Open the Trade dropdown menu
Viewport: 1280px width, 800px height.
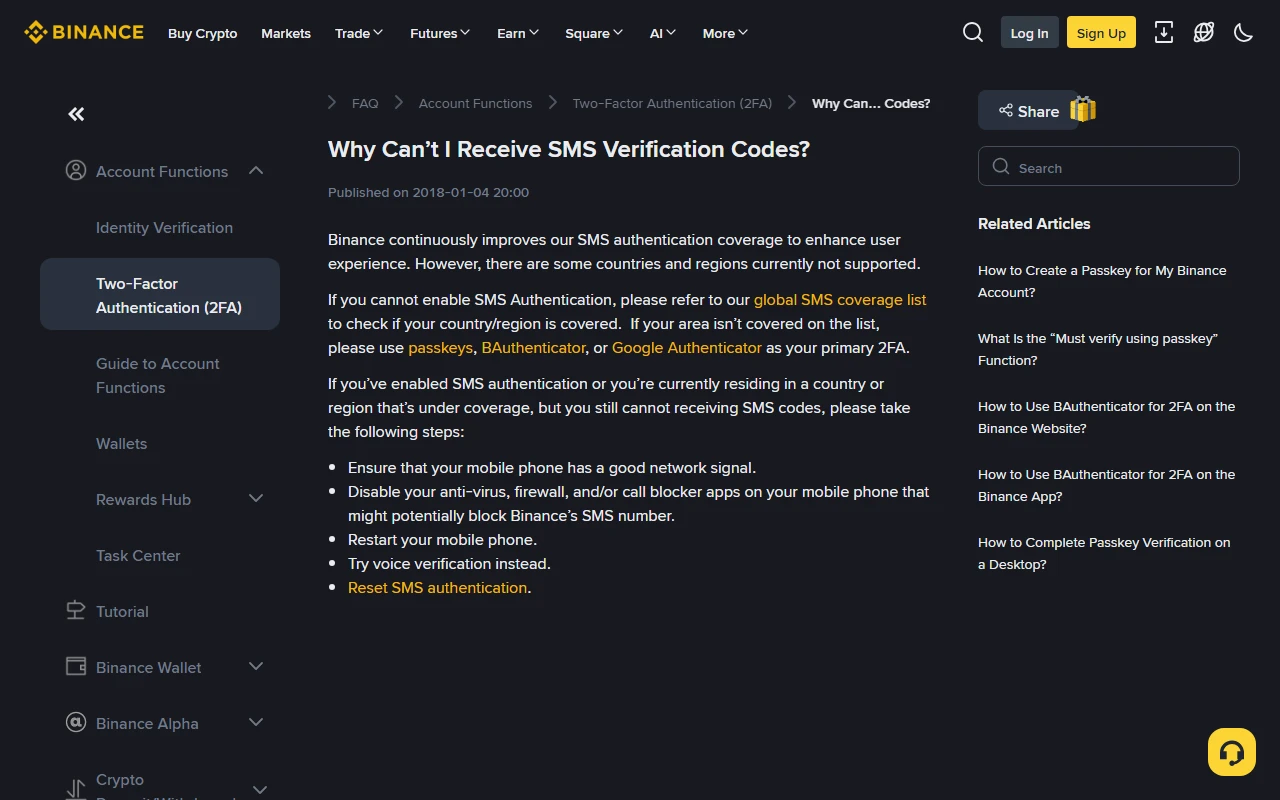click(359, 33)
